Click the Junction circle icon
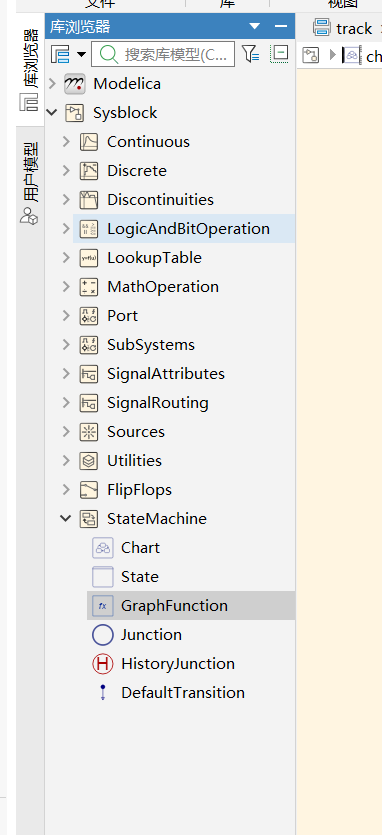This screenshot has height=835, width=382. pyautogui.click(x=103, y=635)
